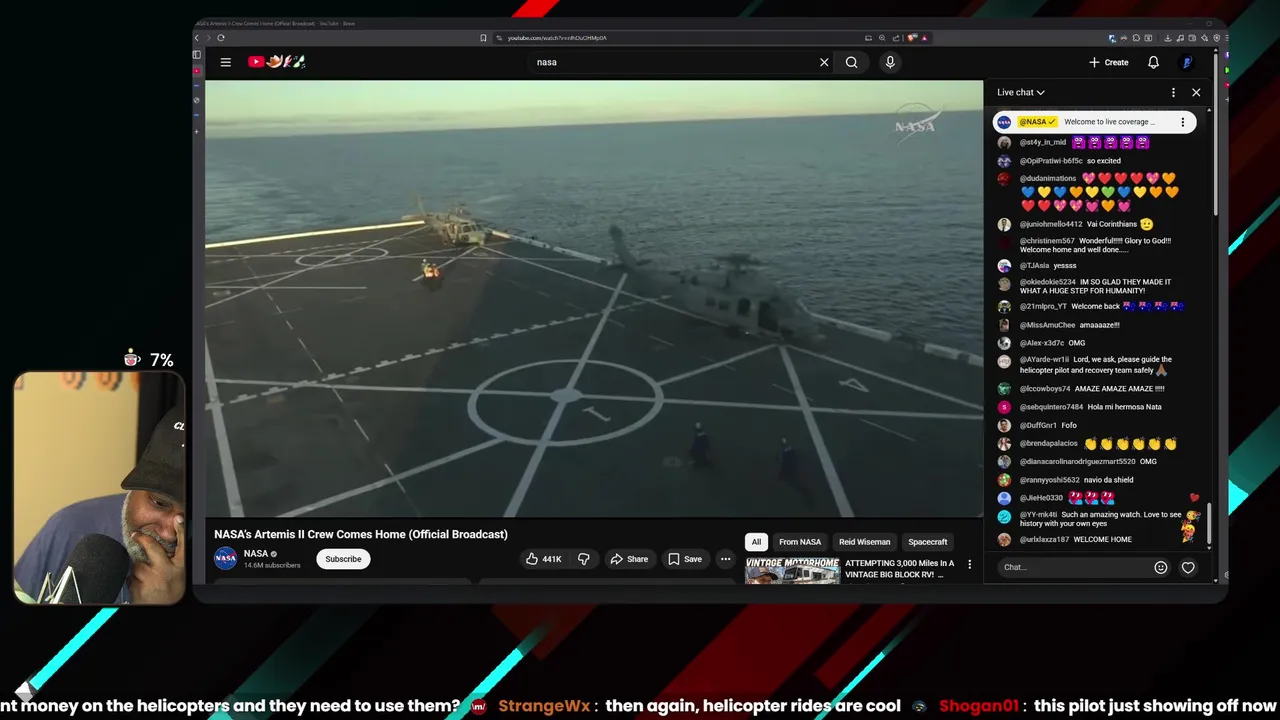Image resolution: width=1280 pixels, height=720 pixels.
Task: Grab the live chat scrollbar
Action: click(1209, 524)
